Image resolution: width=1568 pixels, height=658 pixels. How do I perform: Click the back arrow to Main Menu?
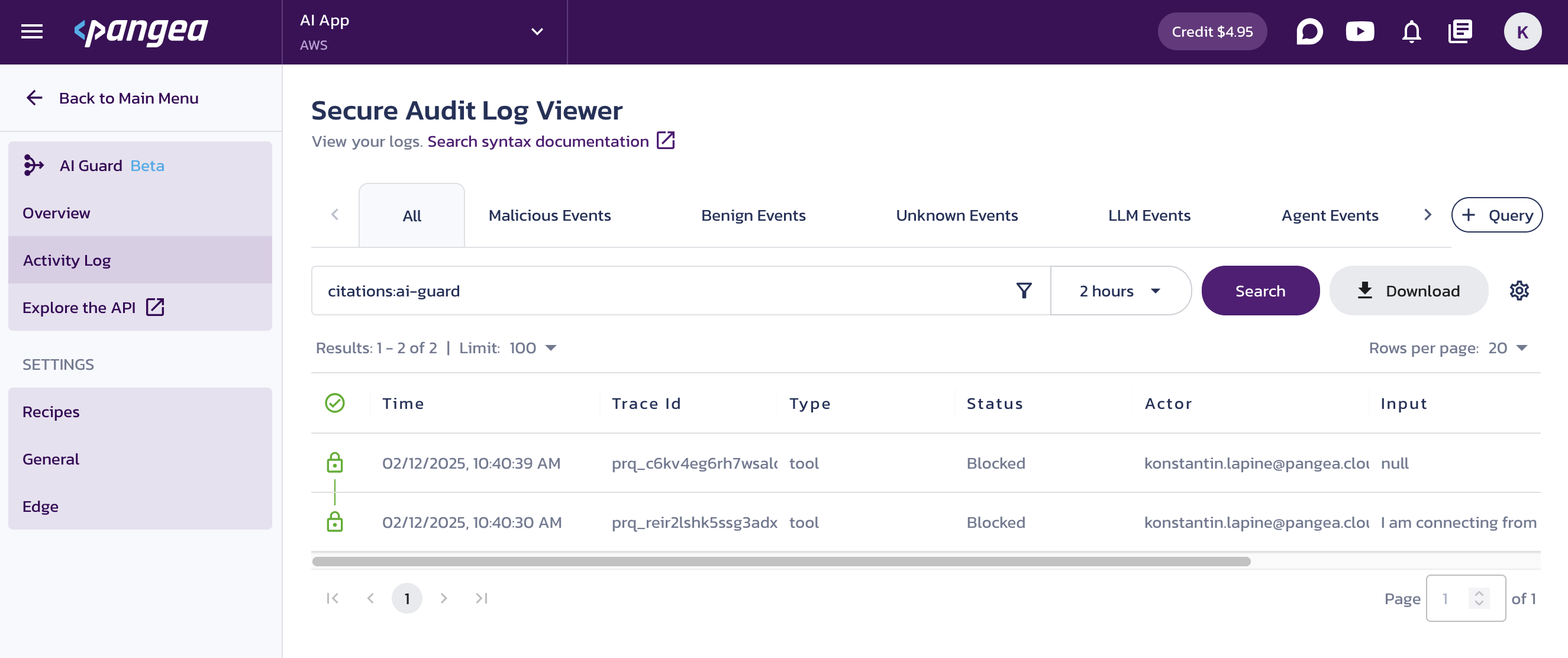(x=35, y=98)
